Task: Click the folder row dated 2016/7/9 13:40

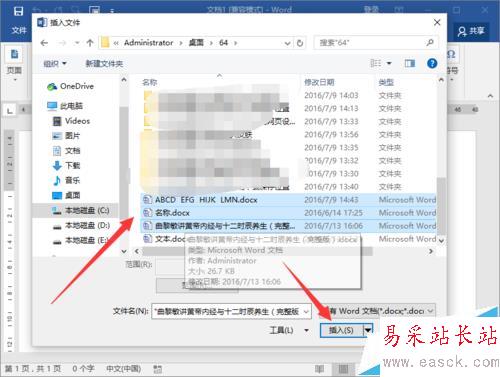Action: click(x=288, y=187)
